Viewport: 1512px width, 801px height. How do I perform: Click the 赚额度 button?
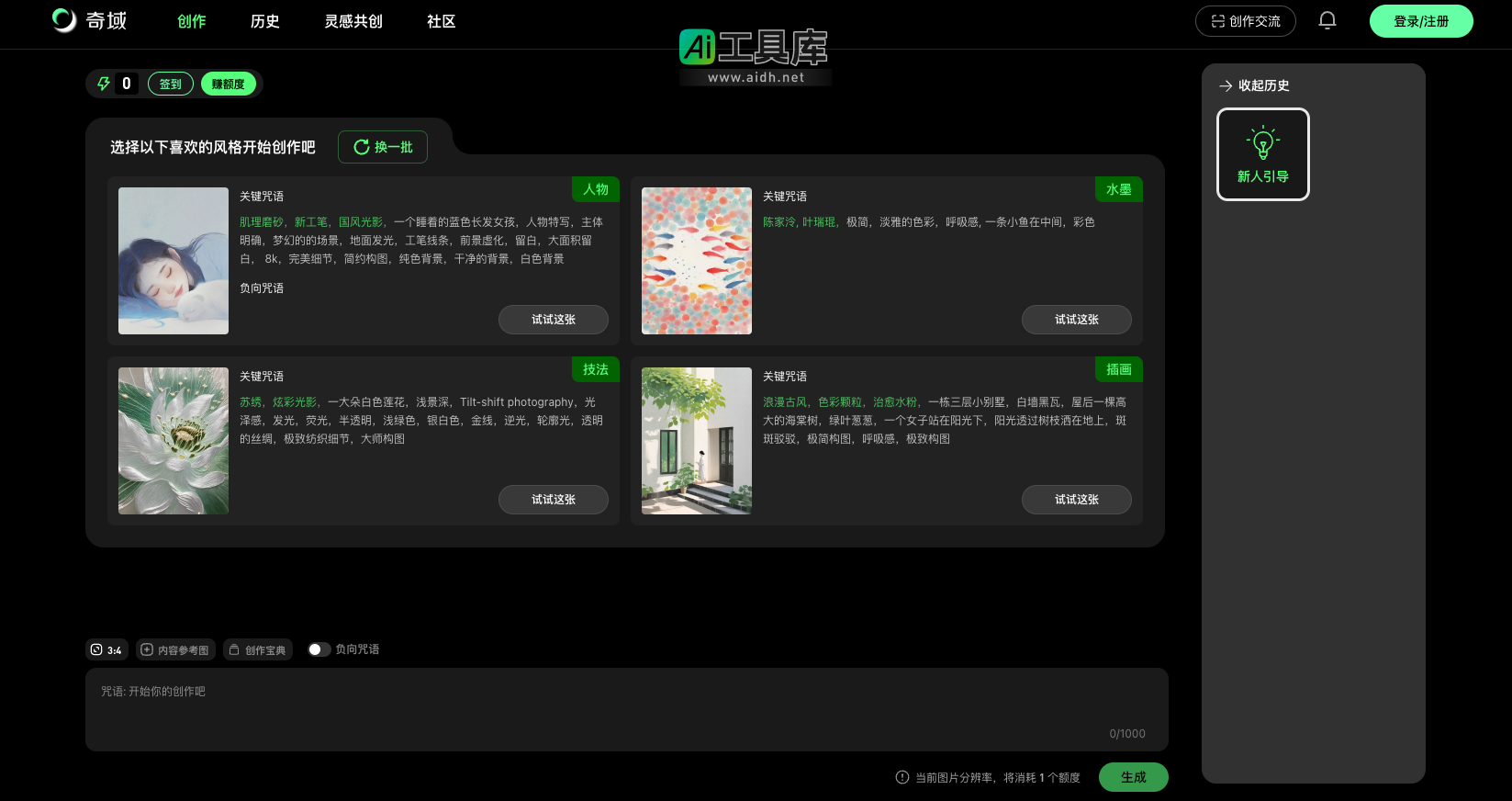click(229, 84)
